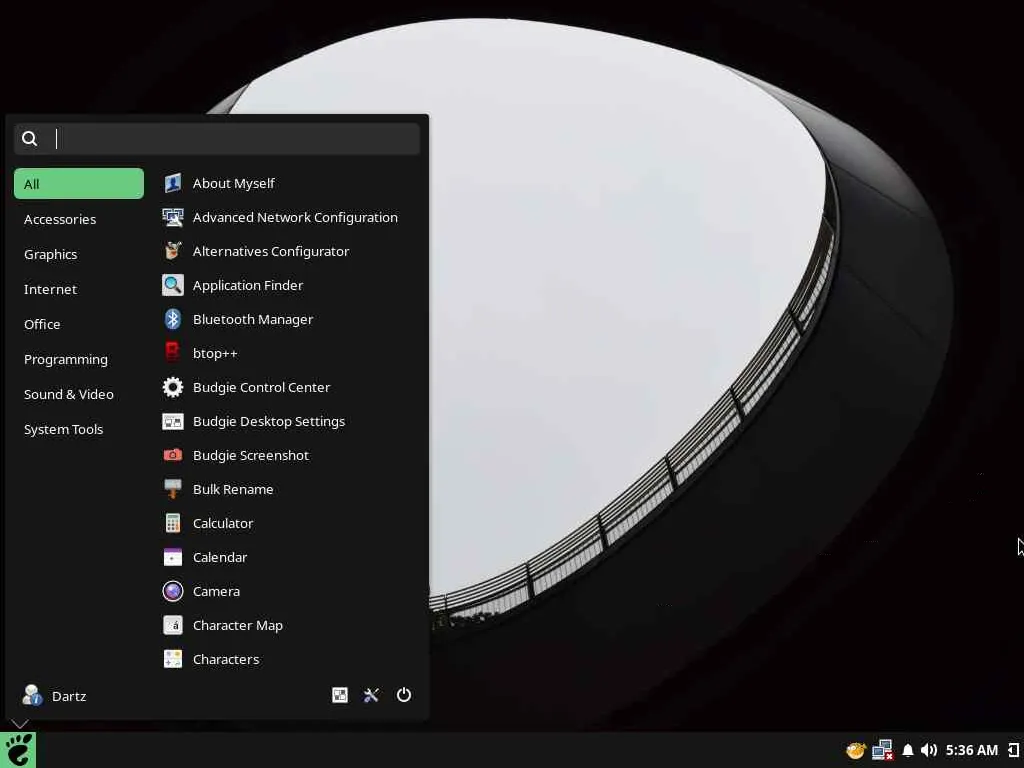This screenshot has width=1024, height=768.
Task: Select the Office category
Action: click(79, 324)
